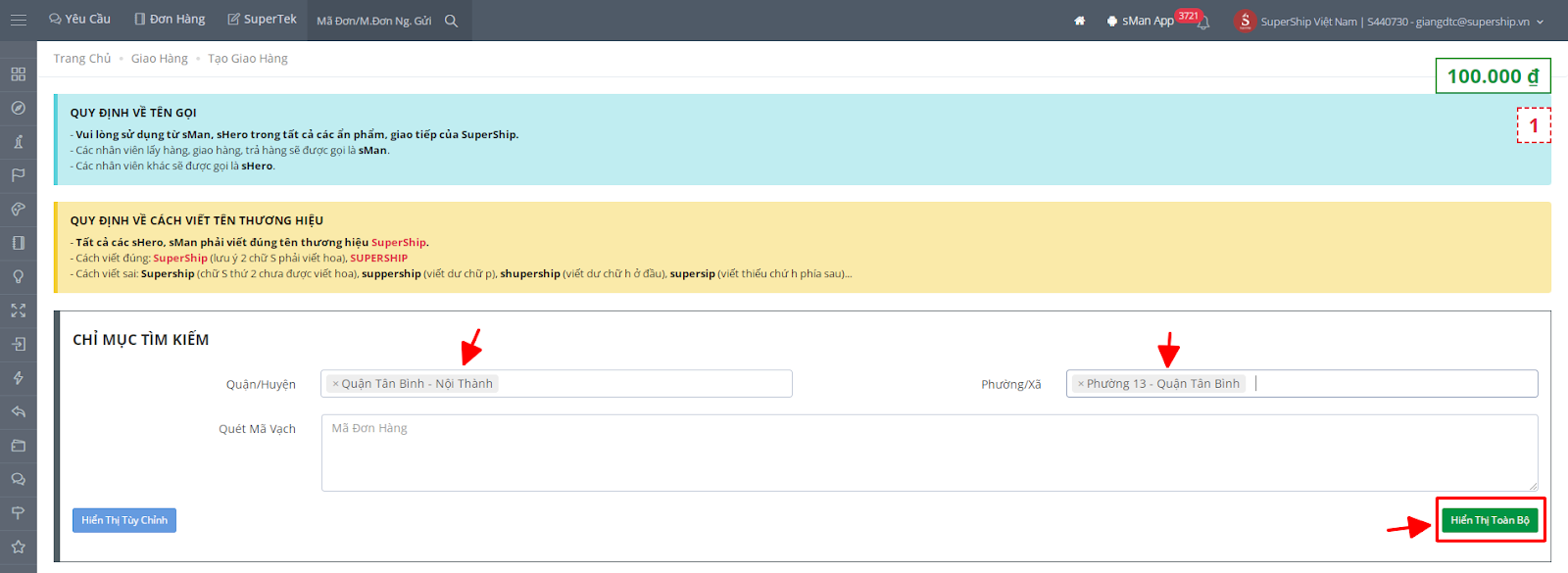Open the notebook sidebar icon
The height and width of the screenshot is (573, 1568).
pos(18,243)
